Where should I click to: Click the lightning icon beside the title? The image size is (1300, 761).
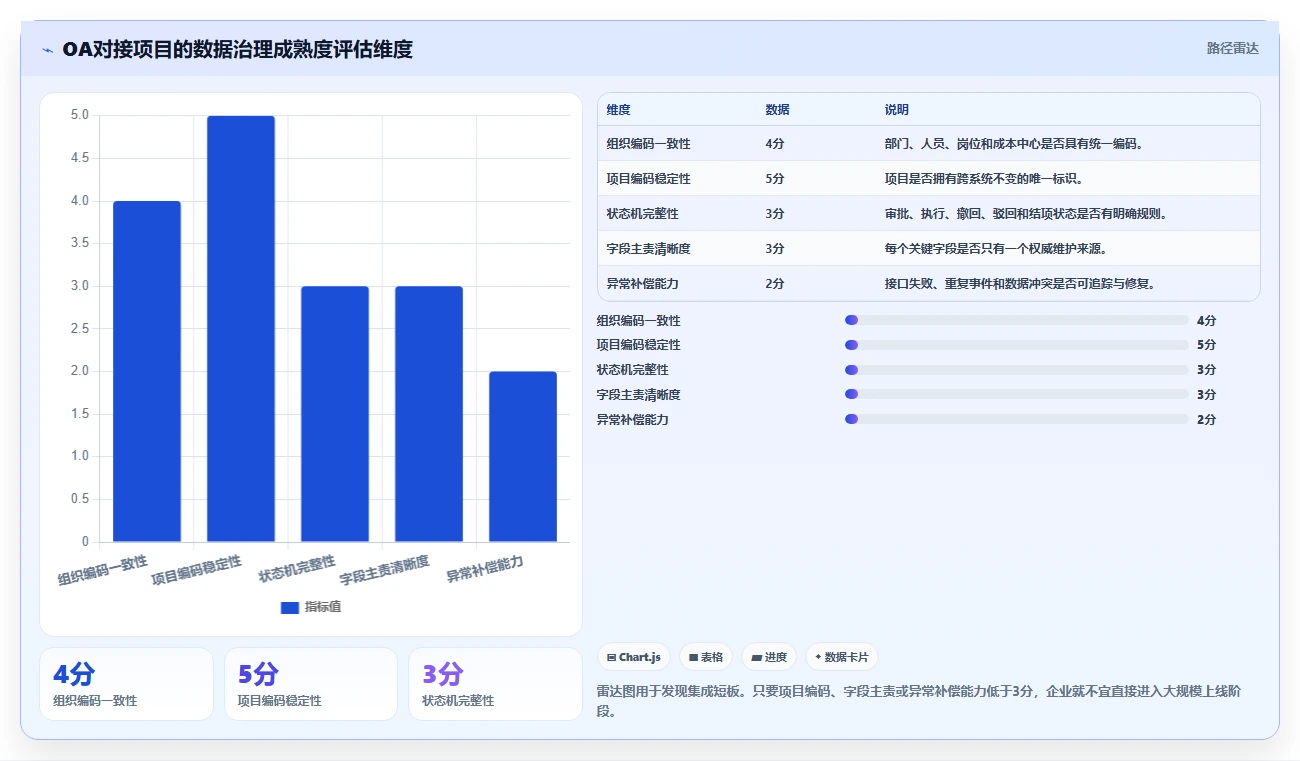point(48,50)
